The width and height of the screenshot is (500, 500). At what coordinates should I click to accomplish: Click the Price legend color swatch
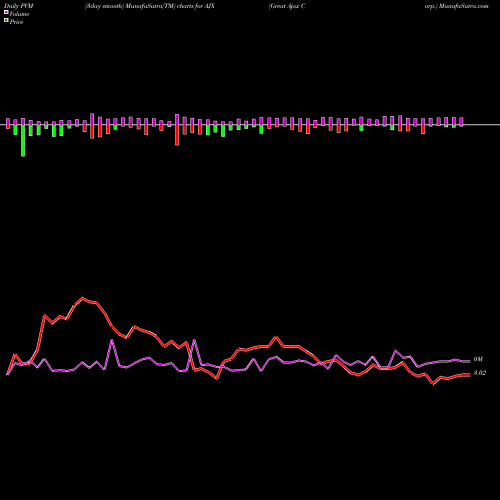click(x=6, y=21)
